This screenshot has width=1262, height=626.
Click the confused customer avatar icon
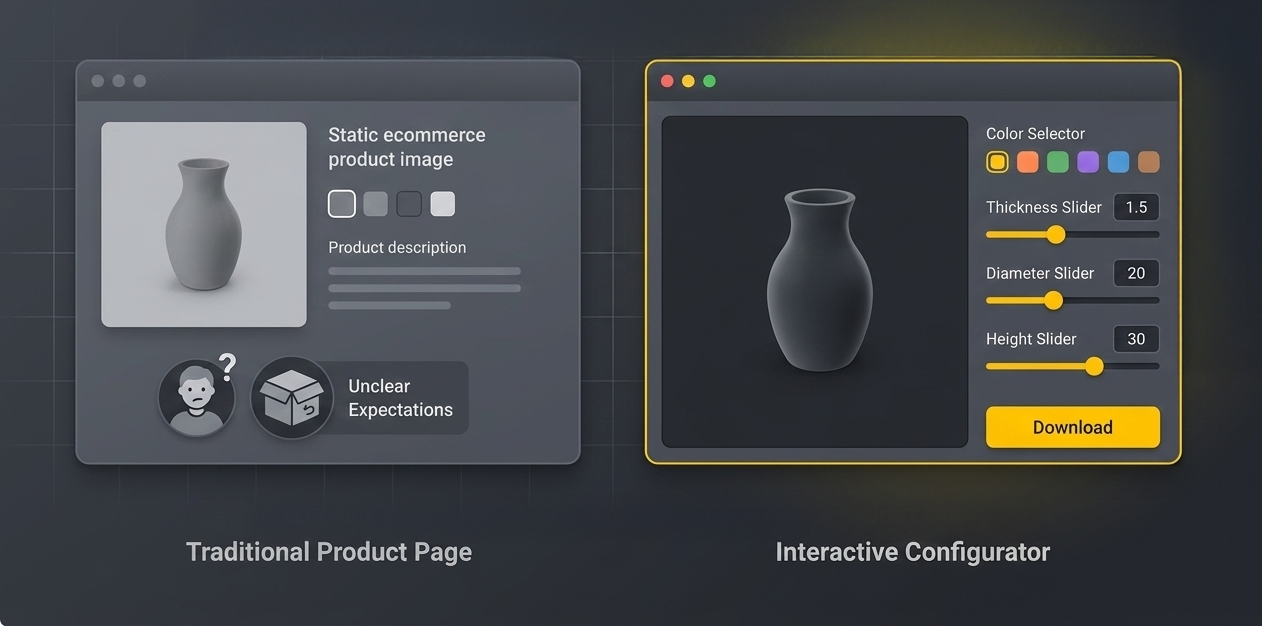click(197, 398)
